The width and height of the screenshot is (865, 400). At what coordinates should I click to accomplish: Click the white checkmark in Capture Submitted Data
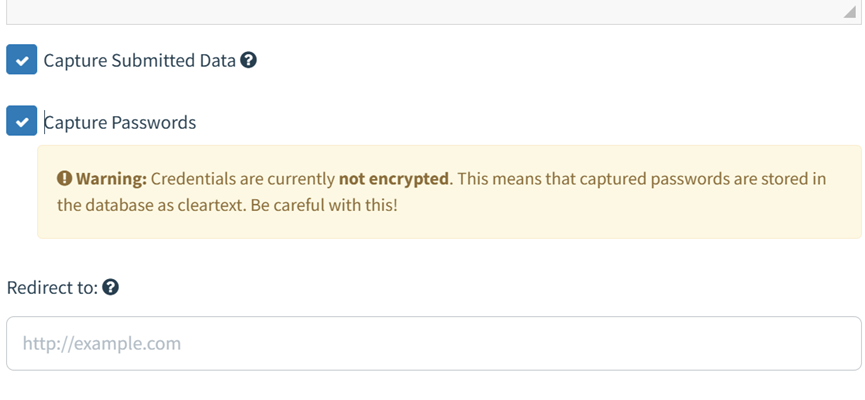22,61
